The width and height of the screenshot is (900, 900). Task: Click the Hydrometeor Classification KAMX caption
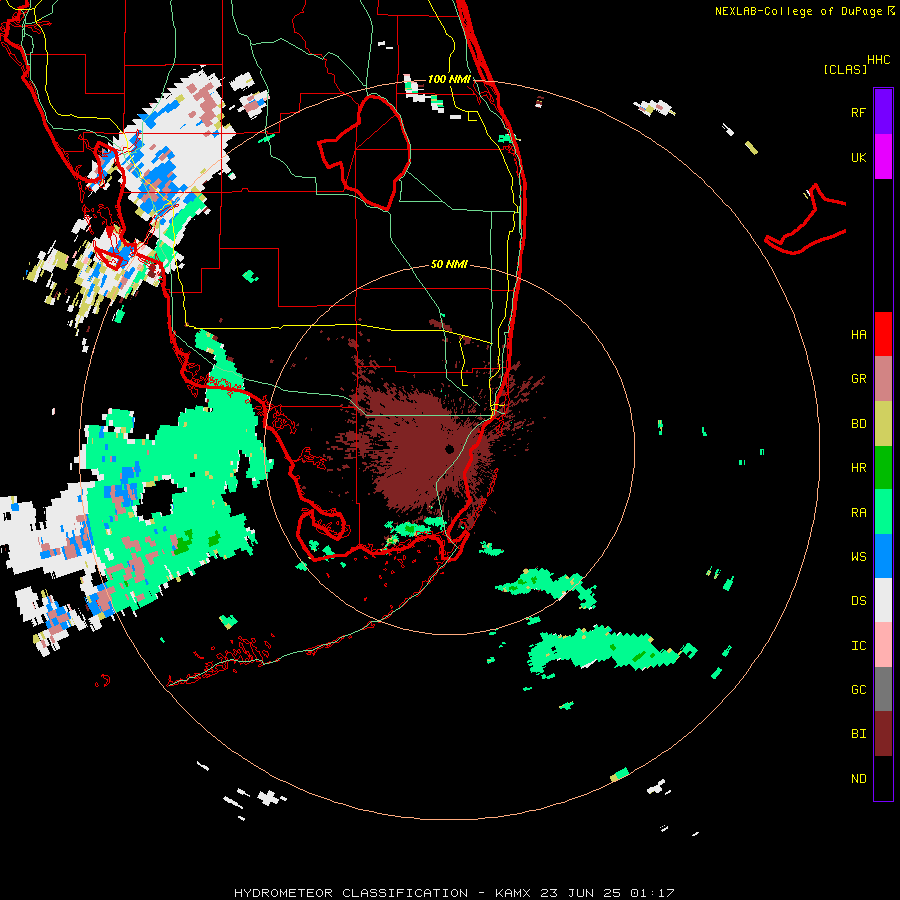(454, 893)
